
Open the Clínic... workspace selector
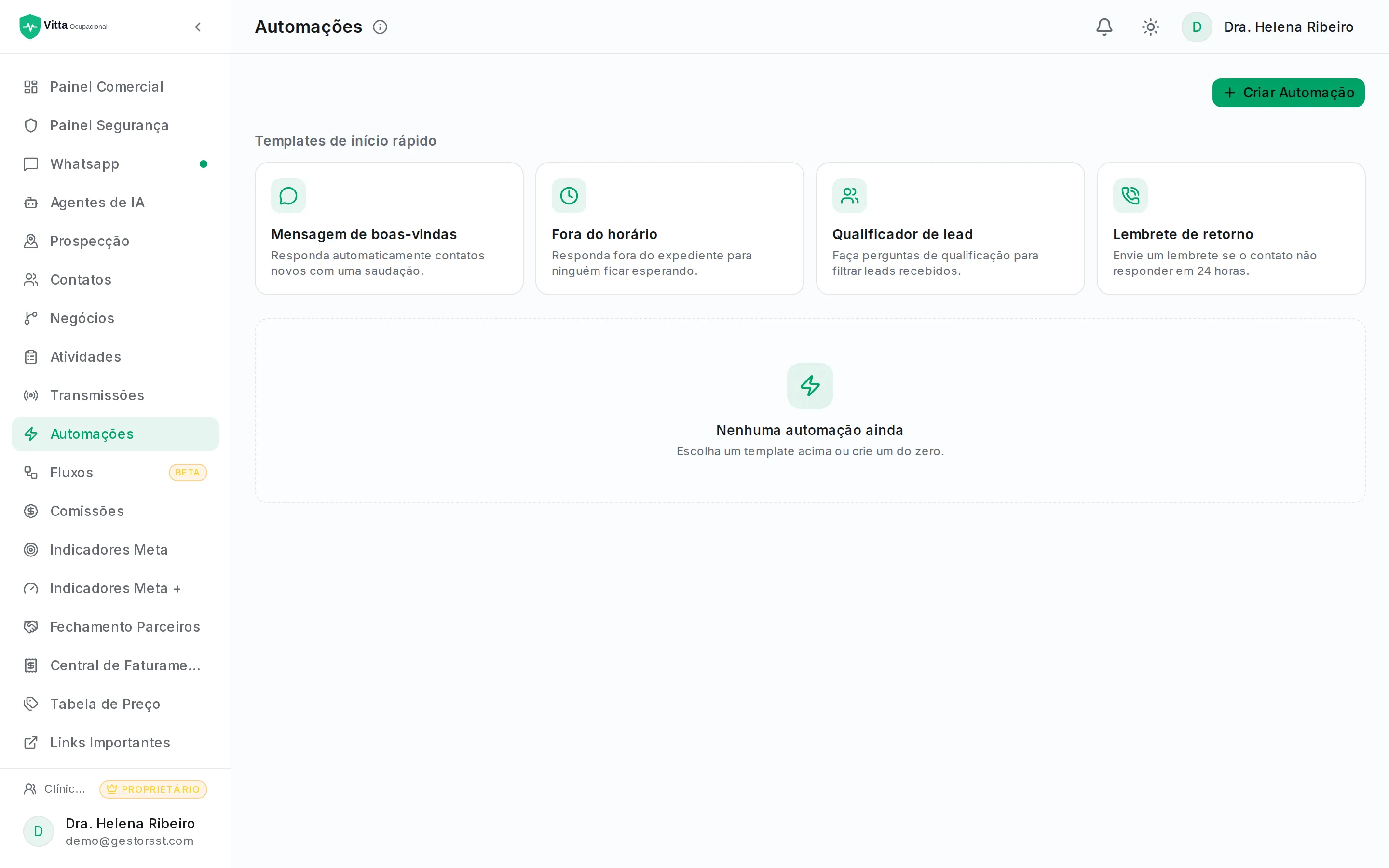pos(54,789)
